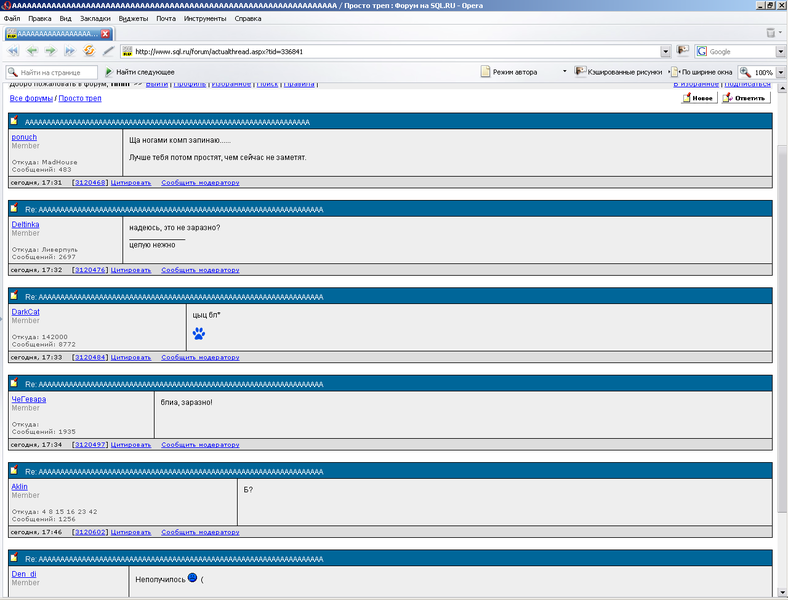Click the Ответить (Reply) button

(746, 98)
